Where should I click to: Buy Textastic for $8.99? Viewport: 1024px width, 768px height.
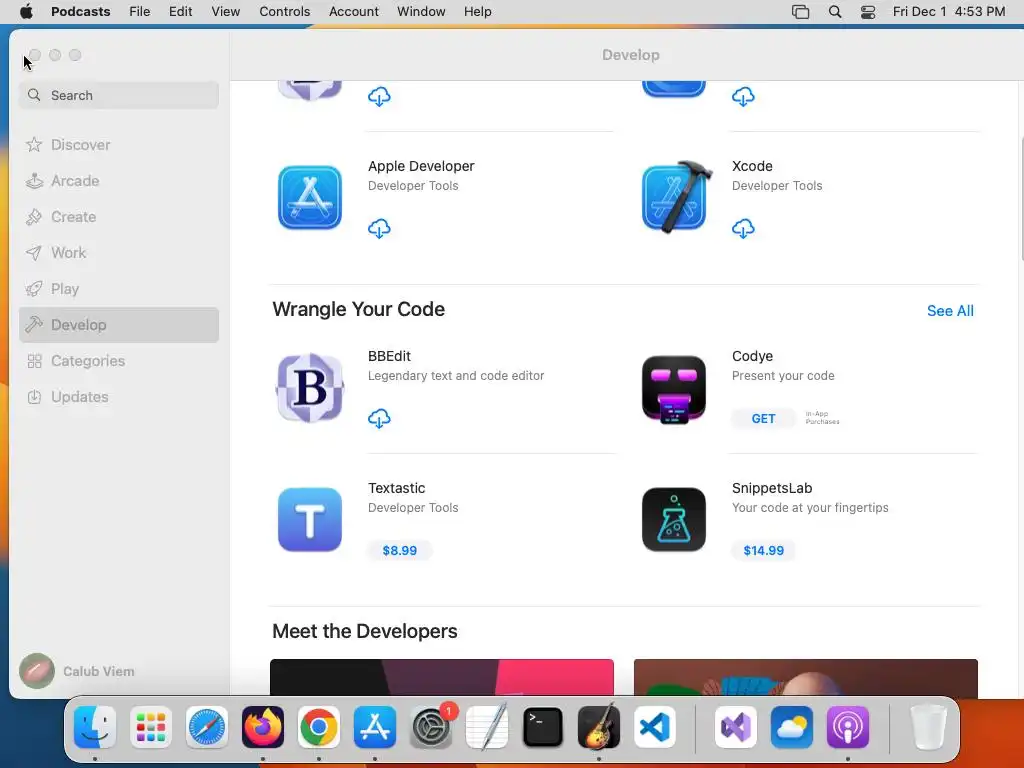tap(399, 551)
